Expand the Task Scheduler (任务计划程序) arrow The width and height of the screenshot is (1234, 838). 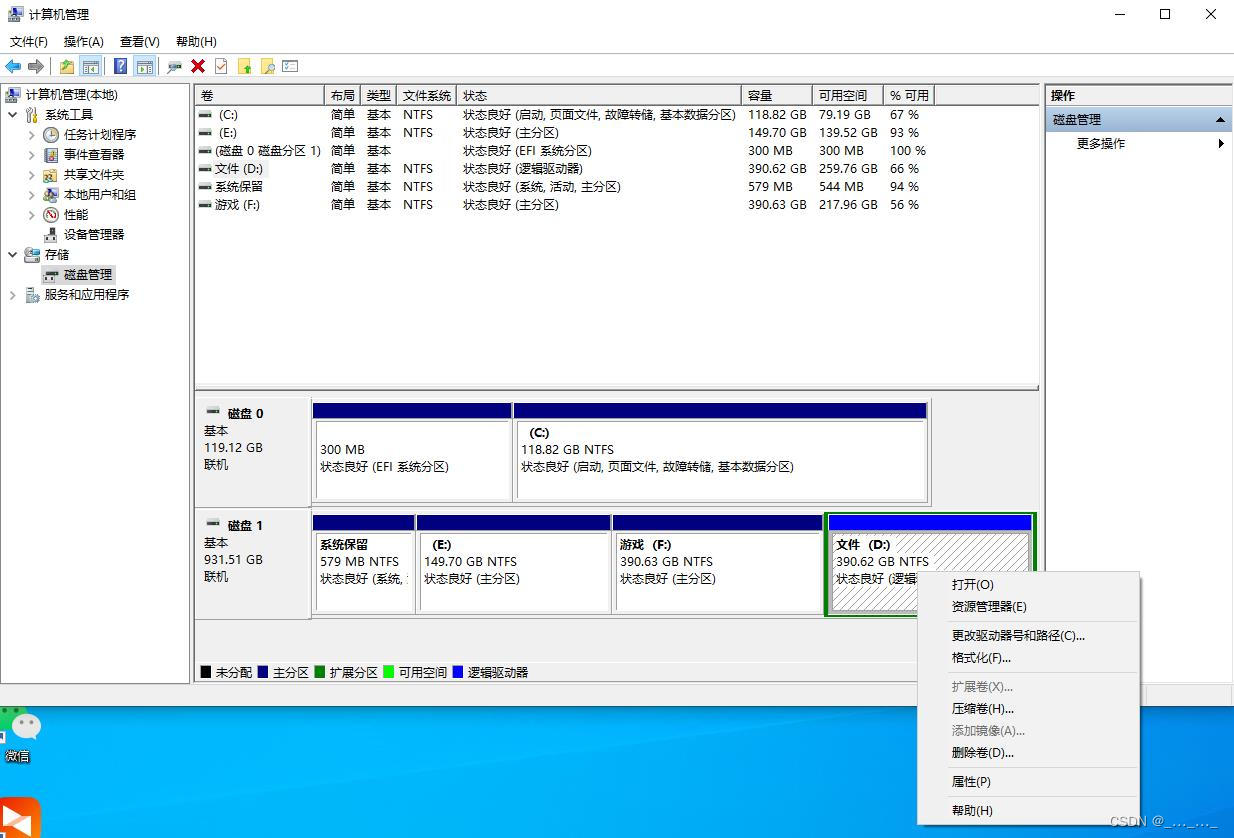tap(31, 135)
